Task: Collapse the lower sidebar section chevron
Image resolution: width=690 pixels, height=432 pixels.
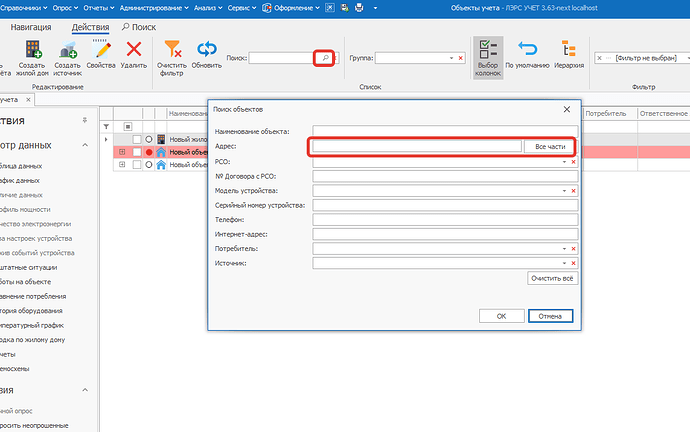Action: tap(85, 390)
